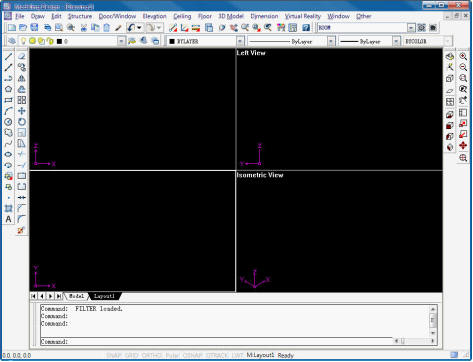Select the Ellipse draw tool

[8, 154]
